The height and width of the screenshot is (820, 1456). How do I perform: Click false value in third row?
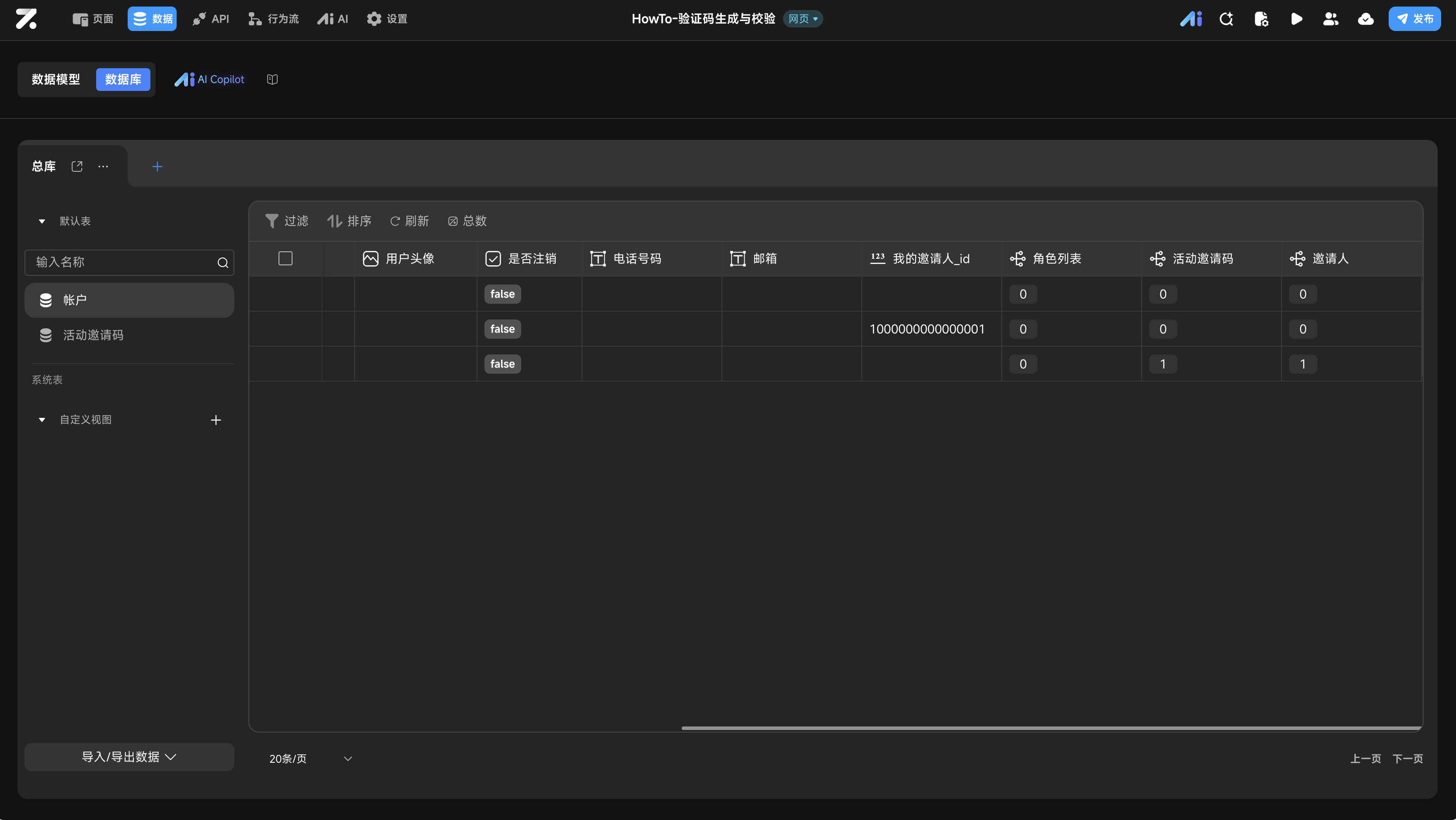tap(502, 364)
